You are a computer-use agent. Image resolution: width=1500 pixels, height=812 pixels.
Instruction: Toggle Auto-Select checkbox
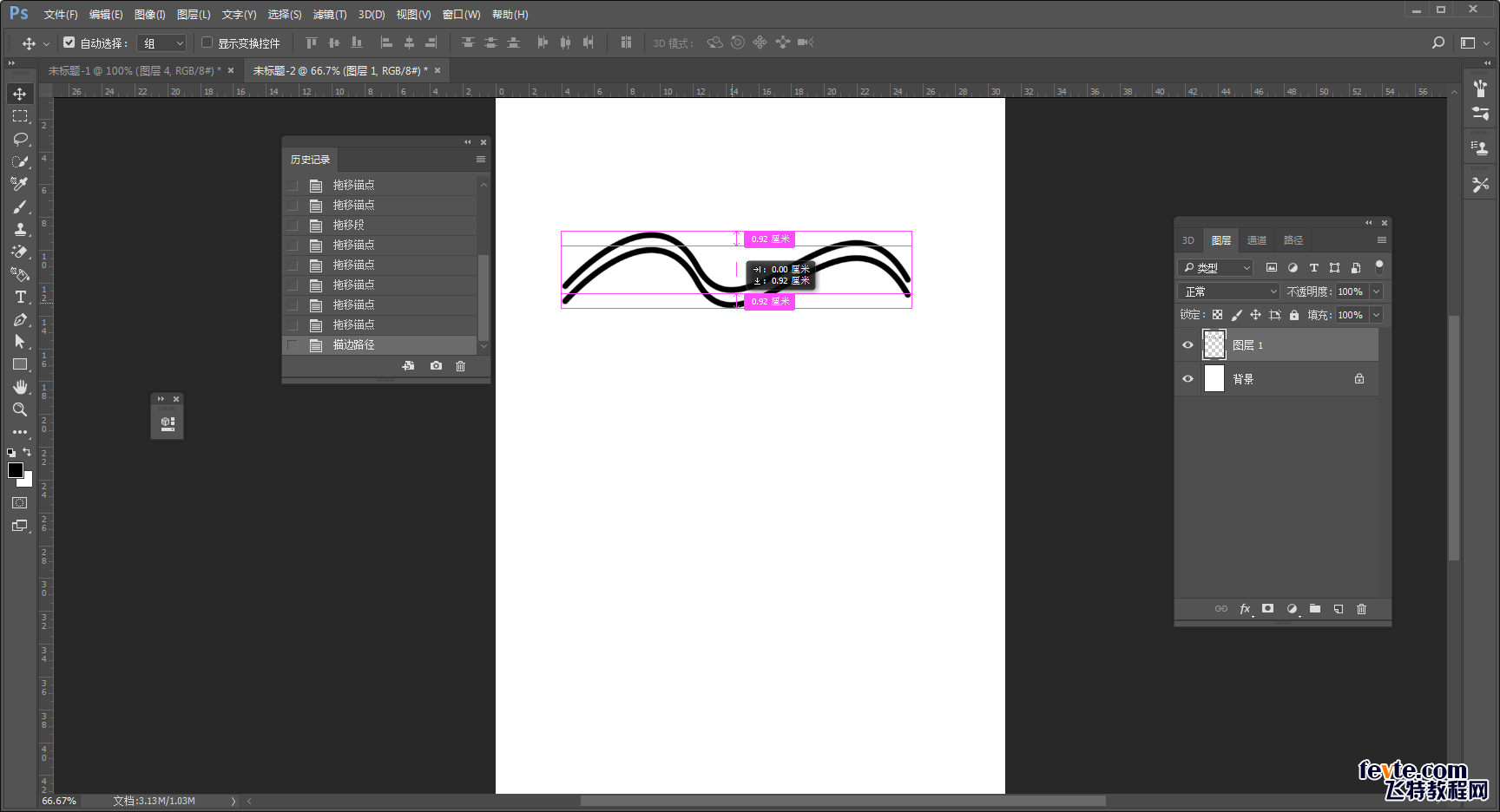69,43
